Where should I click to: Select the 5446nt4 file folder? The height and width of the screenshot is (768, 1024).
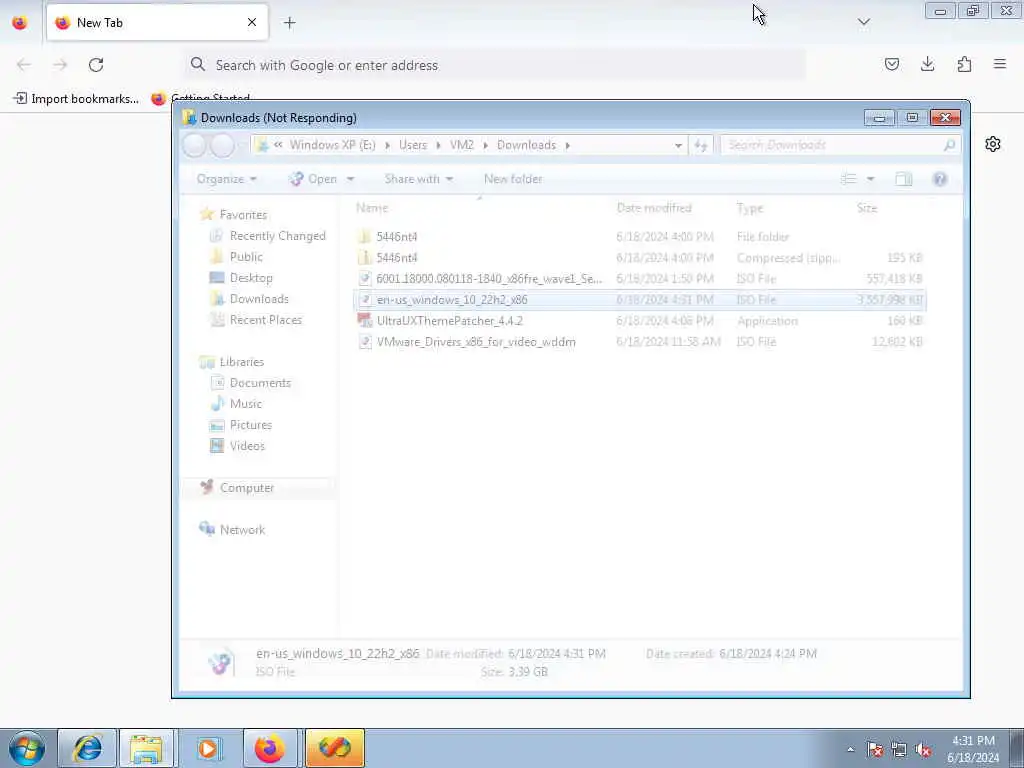coord(640,236)
